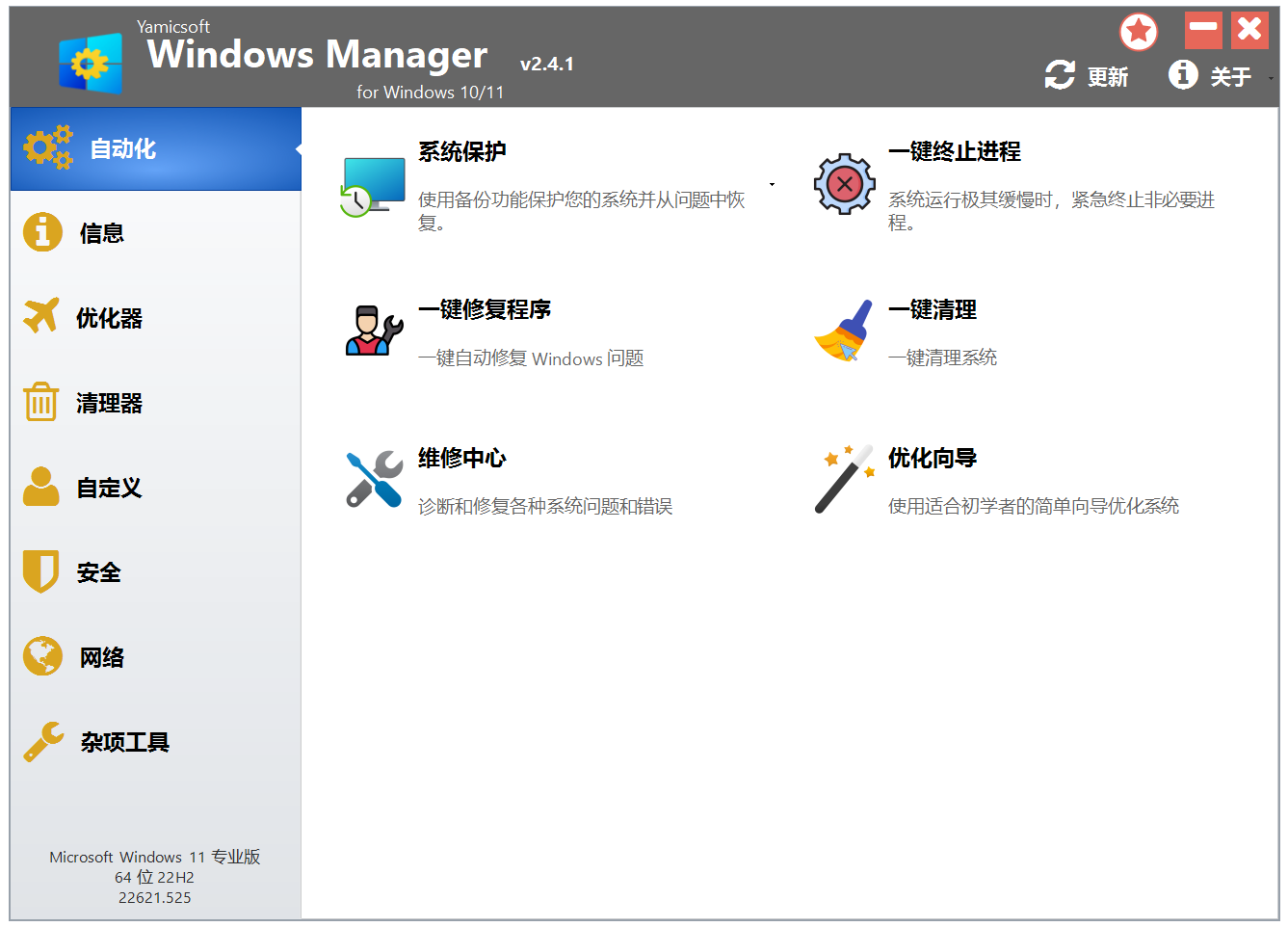Expand the small arrow next to 关于
Viewport: 1288px width, 927px height.
[x=1271, y=78]
